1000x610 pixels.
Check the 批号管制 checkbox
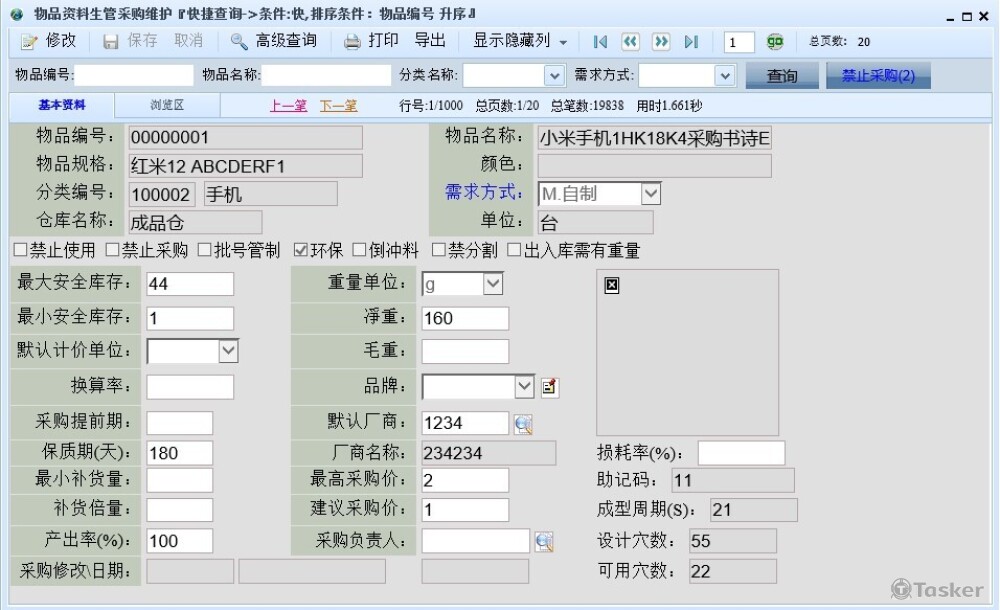coord(205,251)
